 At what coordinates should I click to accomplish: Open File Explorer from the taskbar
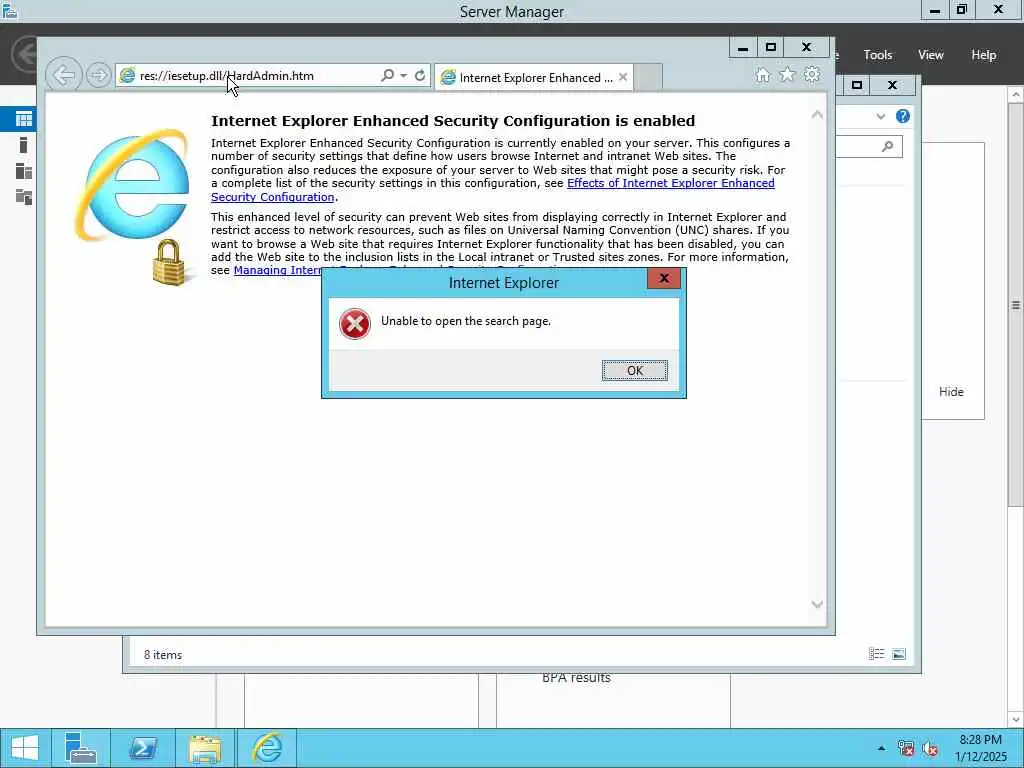[x=204, y=748]
